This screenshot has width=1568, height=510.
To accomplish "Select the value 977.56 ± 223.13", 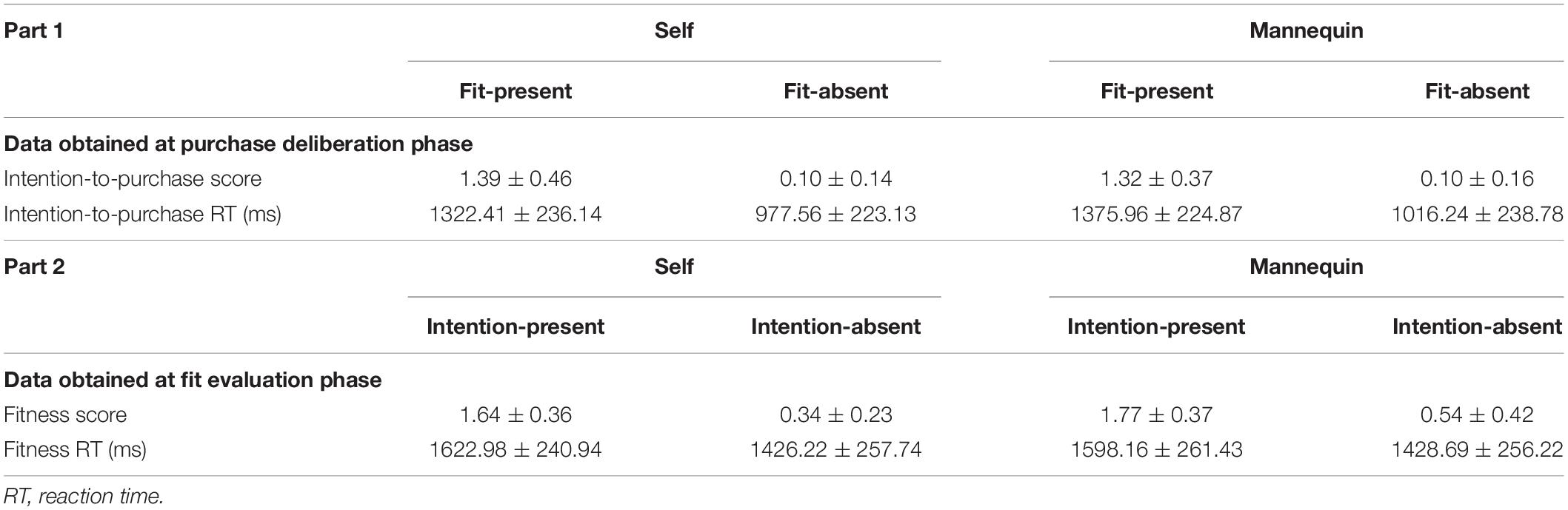I will point(835,215).
